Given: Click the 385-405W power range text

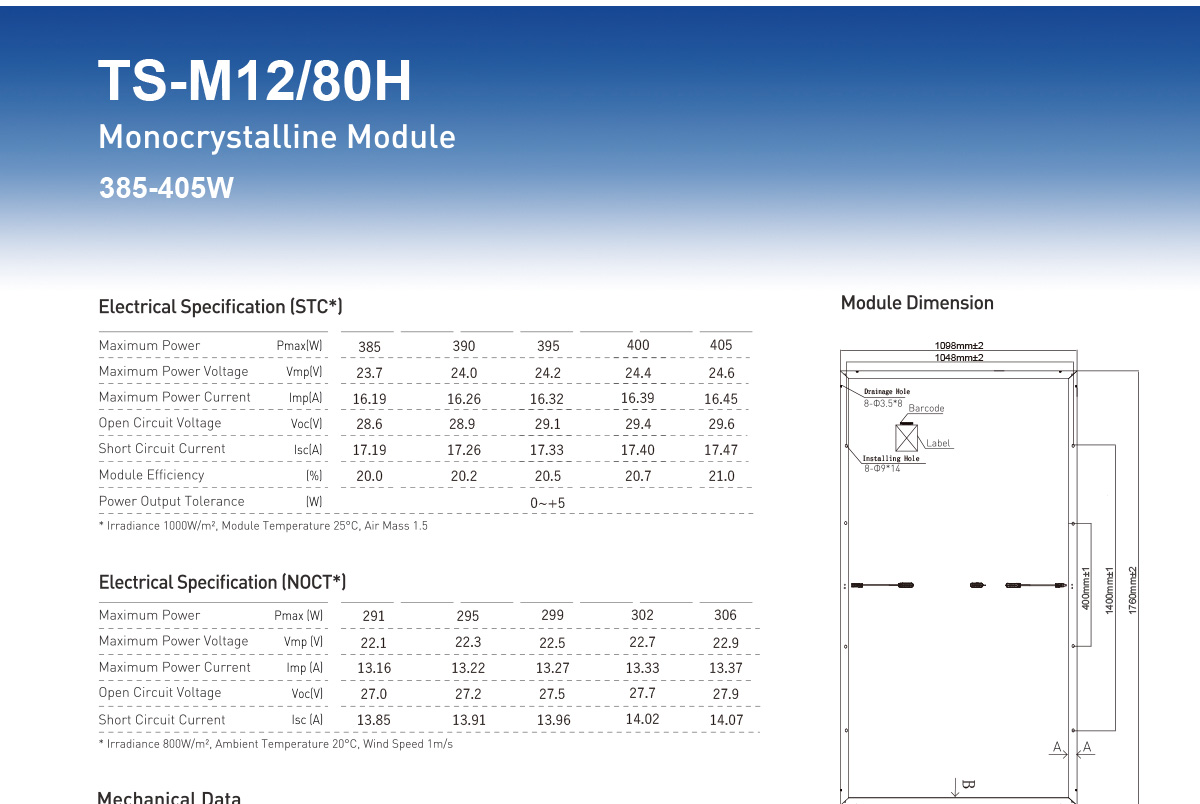Looking at the screenshot, I should coord(166,188).
